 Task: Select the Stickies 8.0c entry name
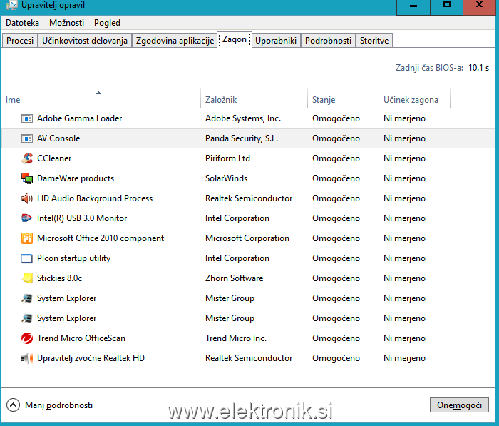coord(59,278)
